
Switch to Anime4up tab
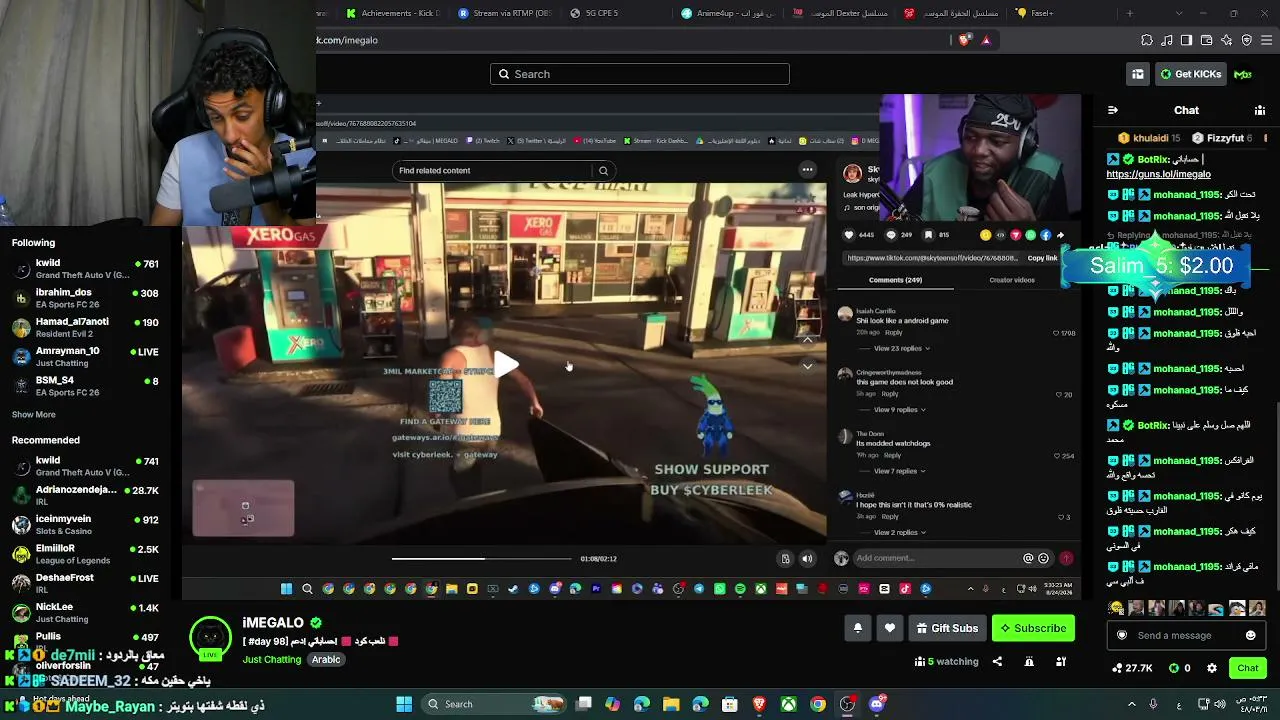point(729,13)
